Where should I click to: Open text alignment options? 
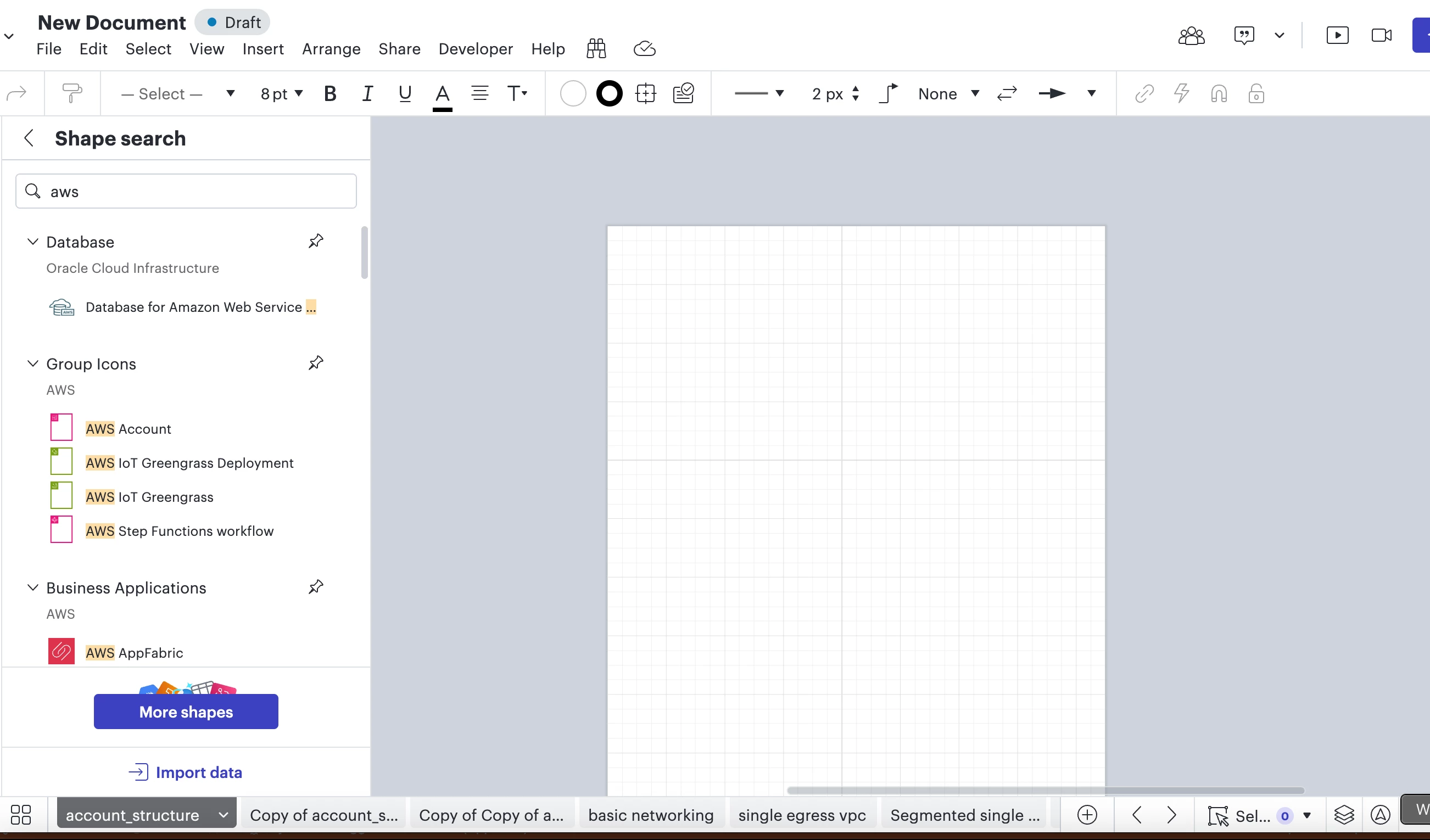click(479, 93)
